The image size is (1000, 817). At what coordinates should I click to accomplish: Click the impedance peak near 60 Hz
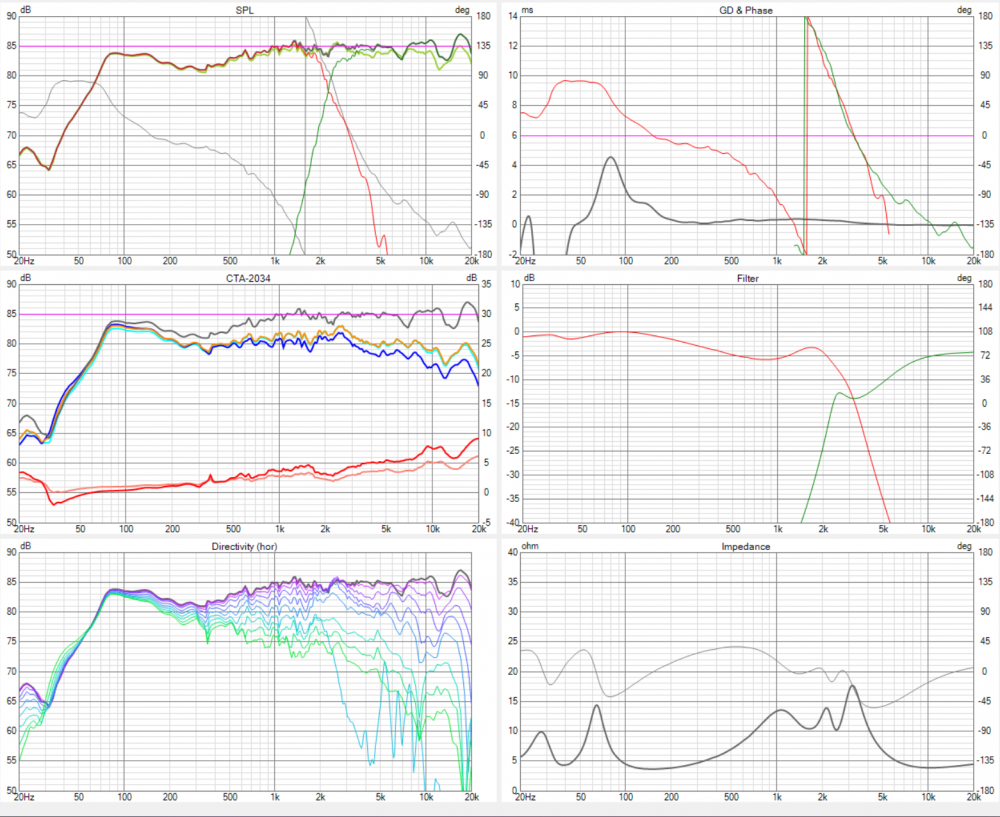[596, 706]
